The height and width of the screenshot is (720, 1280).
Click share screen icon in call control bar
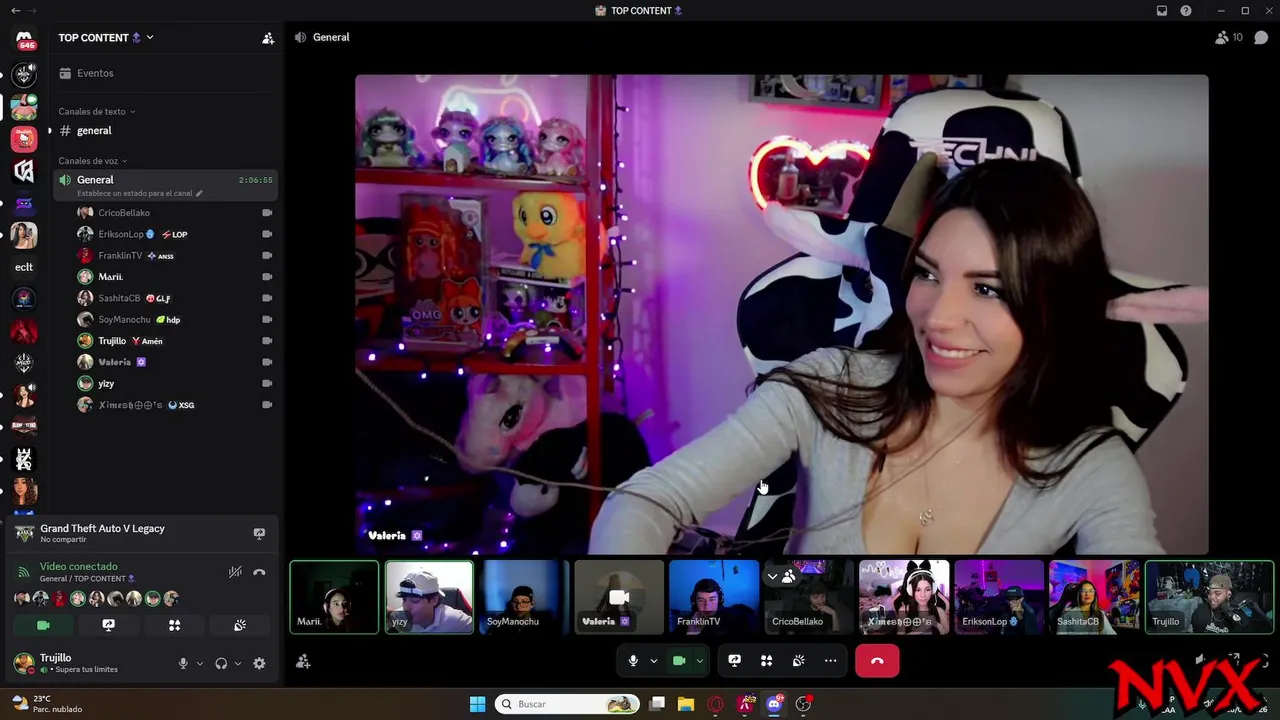[734, 661]
